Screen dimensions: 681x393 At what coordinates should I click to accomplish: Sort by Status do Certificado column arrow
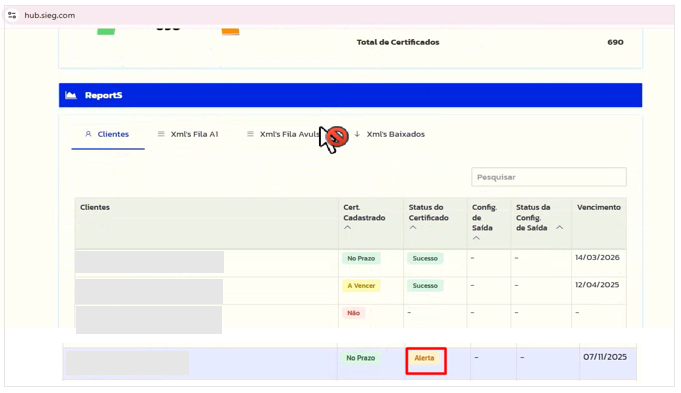(413, 228)
